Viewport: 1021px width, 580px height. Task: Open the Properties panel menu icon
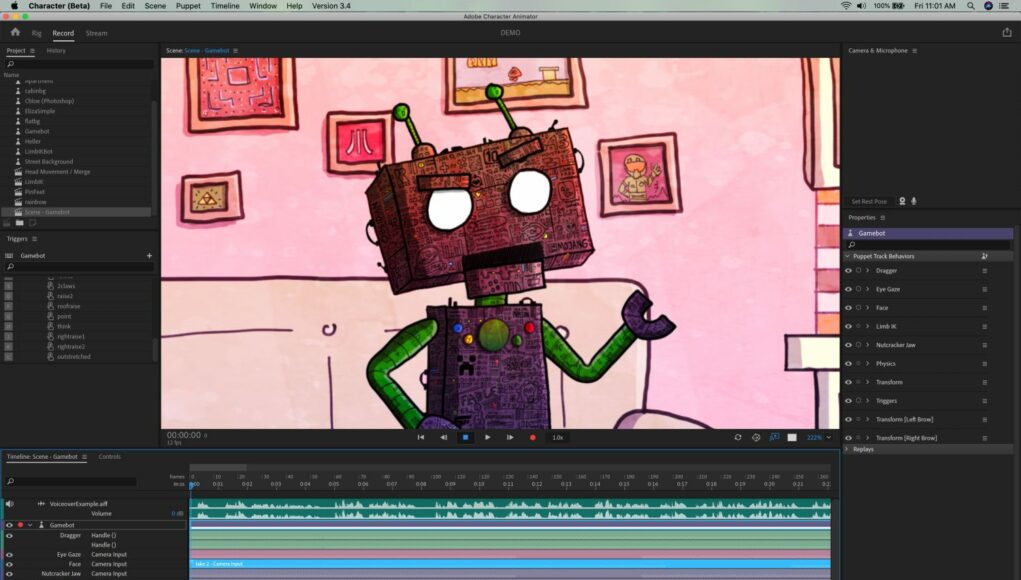(882, 218)
